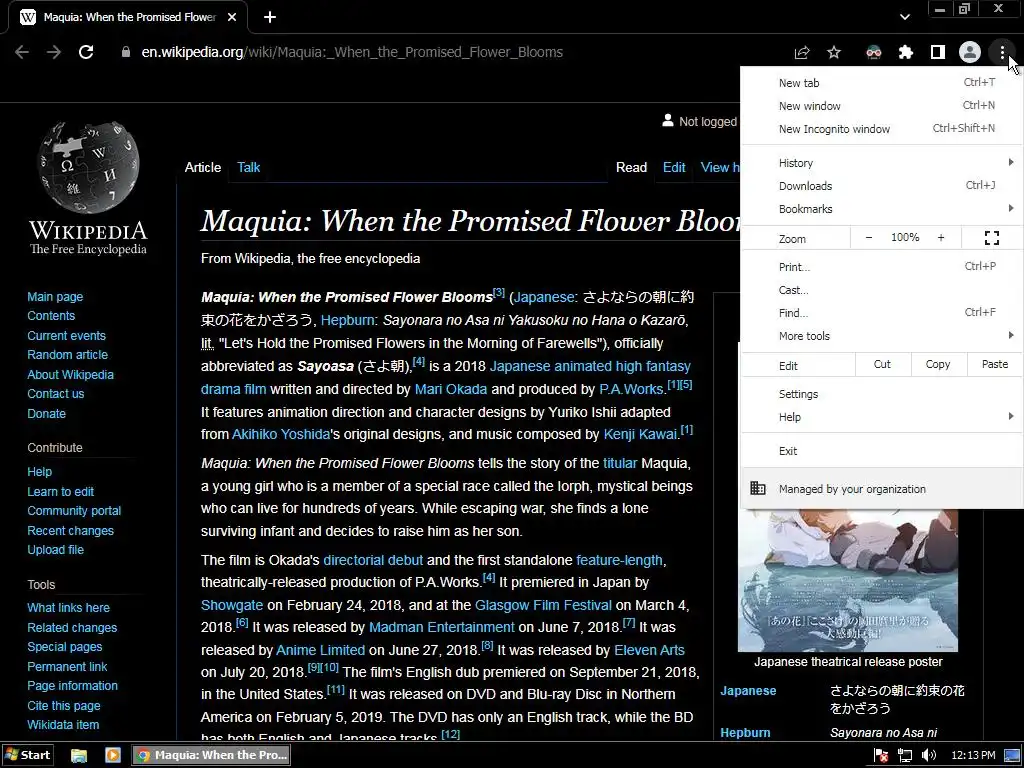Image resolution: width=1024 pixels, height=768 pixels.
Task: Choose Exit from the Chrome menu
Action: click(882, 451)
